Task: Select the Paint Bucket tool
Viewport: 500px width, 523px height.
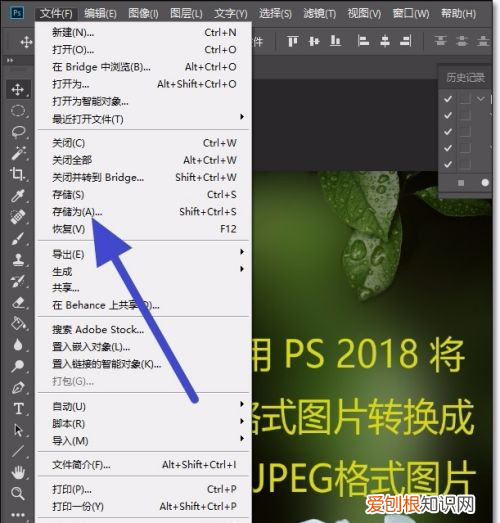Action: click(x=18, y=324)
